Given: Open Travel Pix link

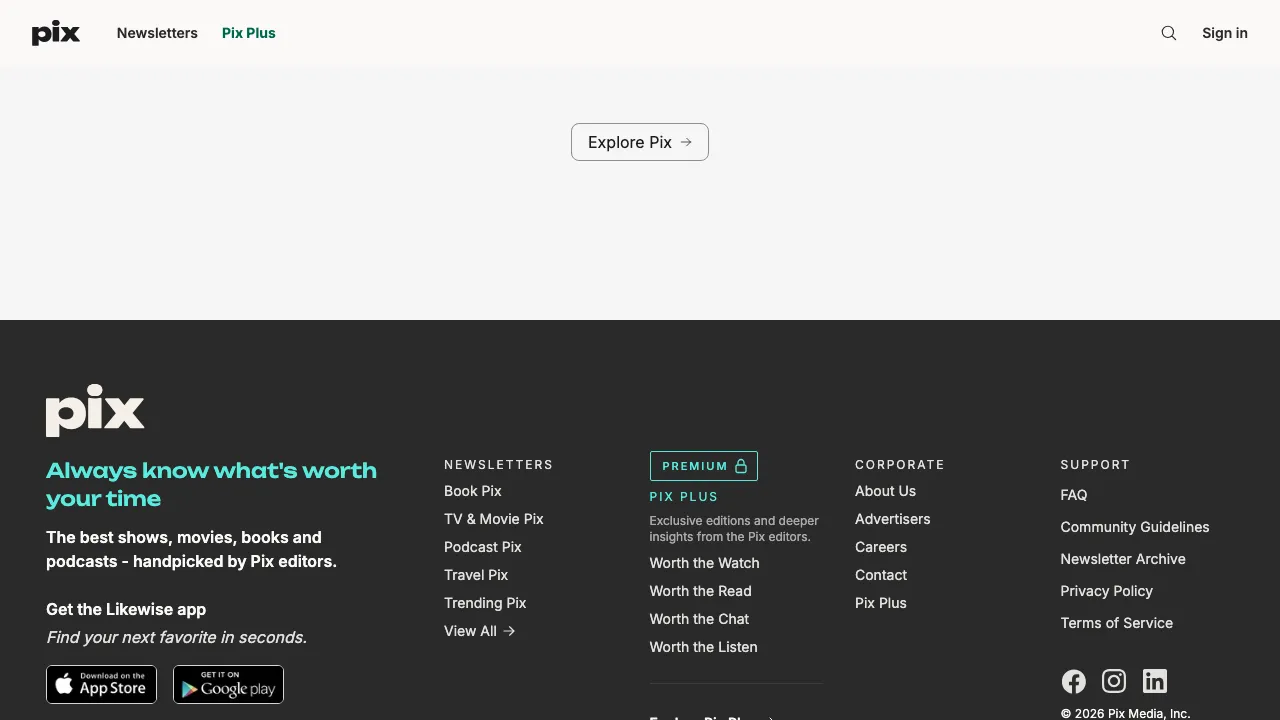Looking at the screenshot, I should [476, 575].
